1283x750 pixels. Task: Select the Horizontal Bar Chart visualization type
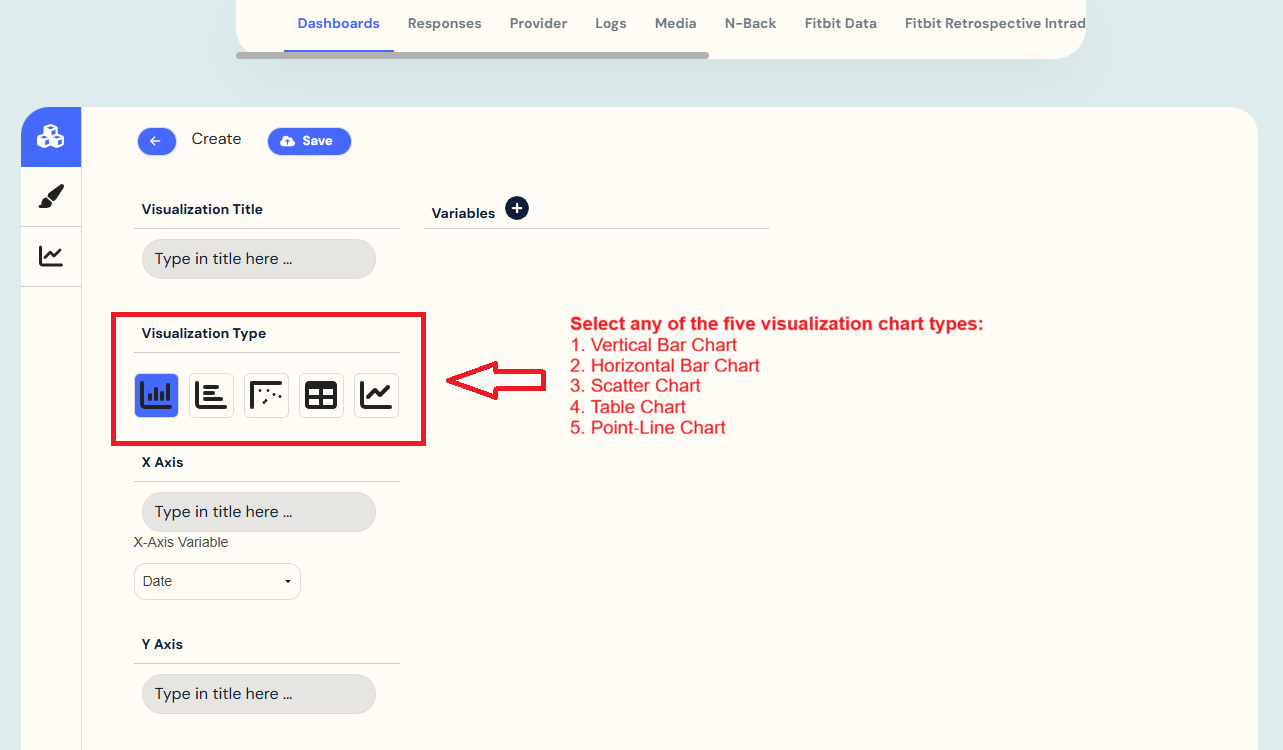211,395
